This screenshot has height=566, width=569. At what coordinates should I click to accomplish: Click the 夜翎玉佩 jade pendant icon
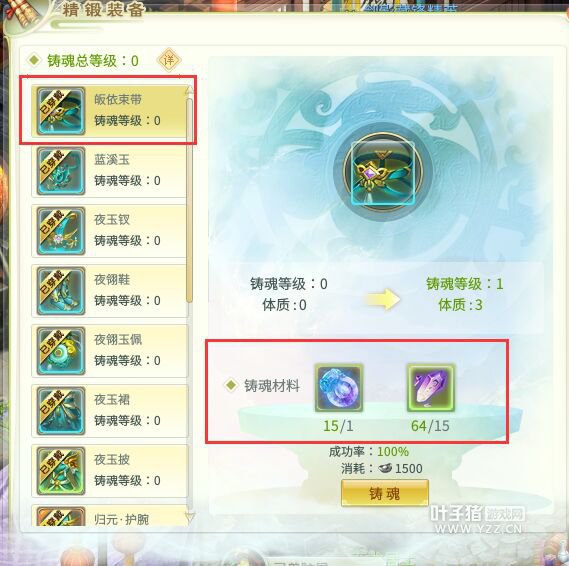(61, 351)
